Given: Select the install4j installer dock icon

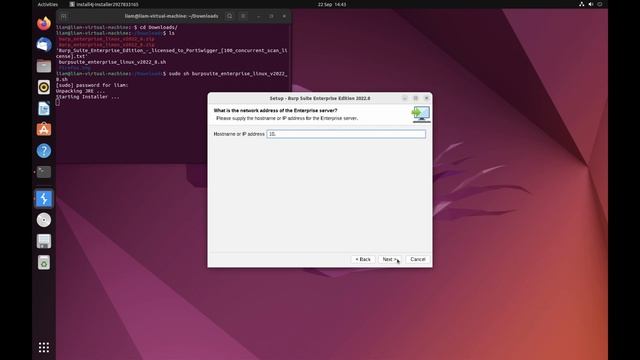Looking at the screenshot, I should tap(44, 199).
